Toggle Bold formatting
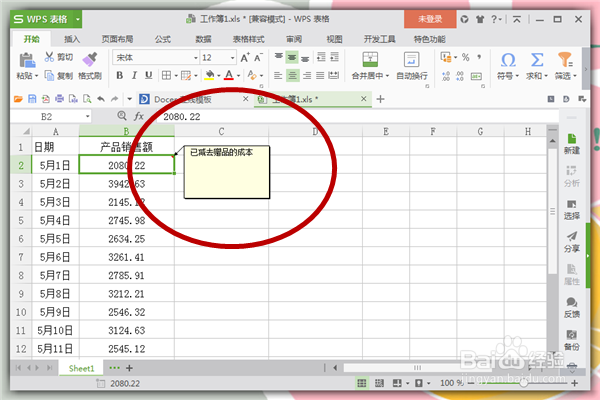 (120, 75)
